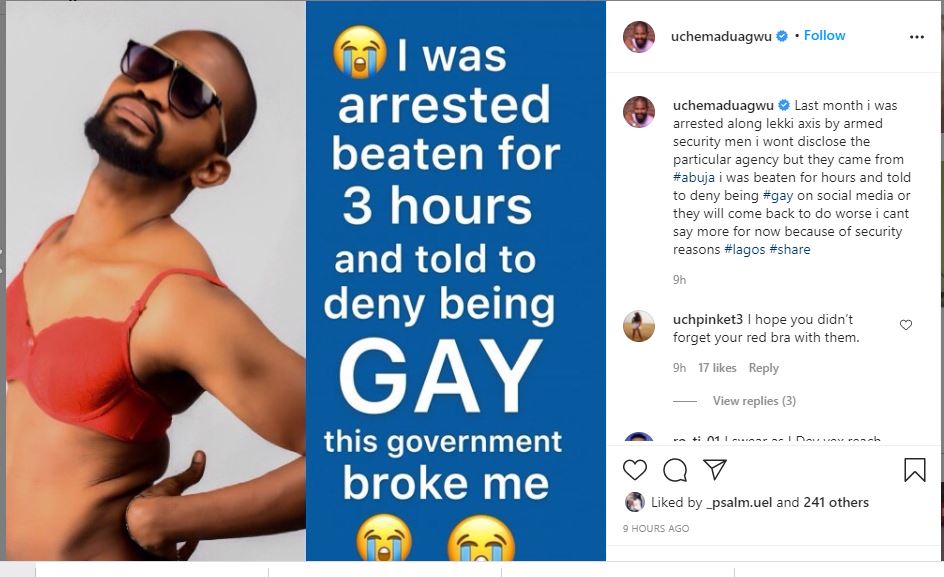Click the verified badge in the header
Image resolution: width=944 pixels, height=577 pixels.
[x=782, y=36]
